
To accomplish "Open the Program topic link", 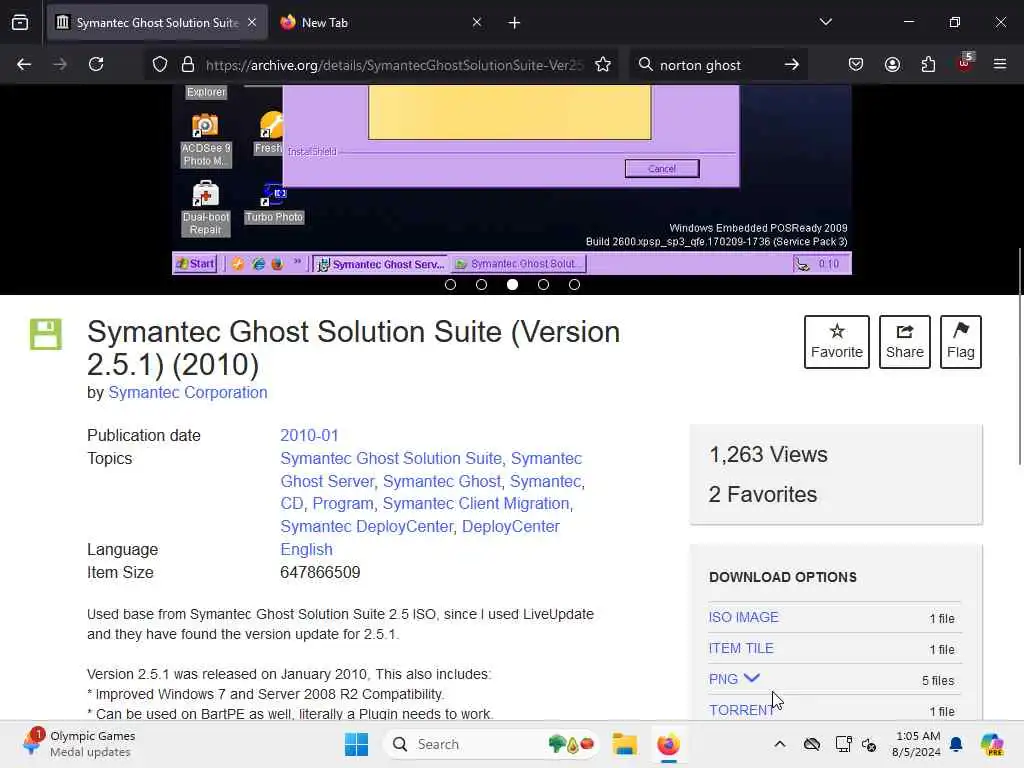I will tap(343, 504).
